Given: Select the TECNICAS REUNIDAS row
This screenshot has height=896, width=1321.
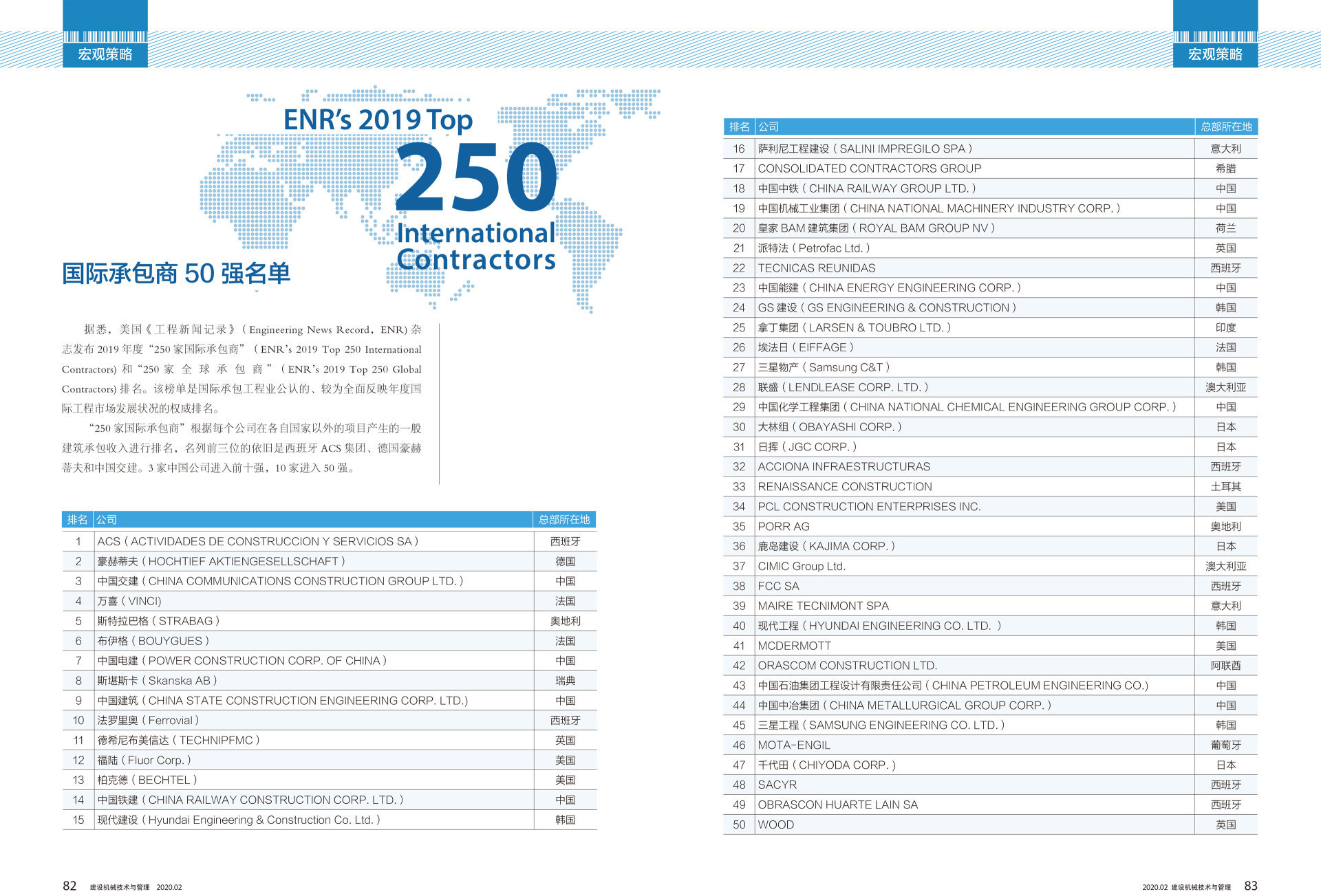Looking at the screenshot, I should pos(990,268).
